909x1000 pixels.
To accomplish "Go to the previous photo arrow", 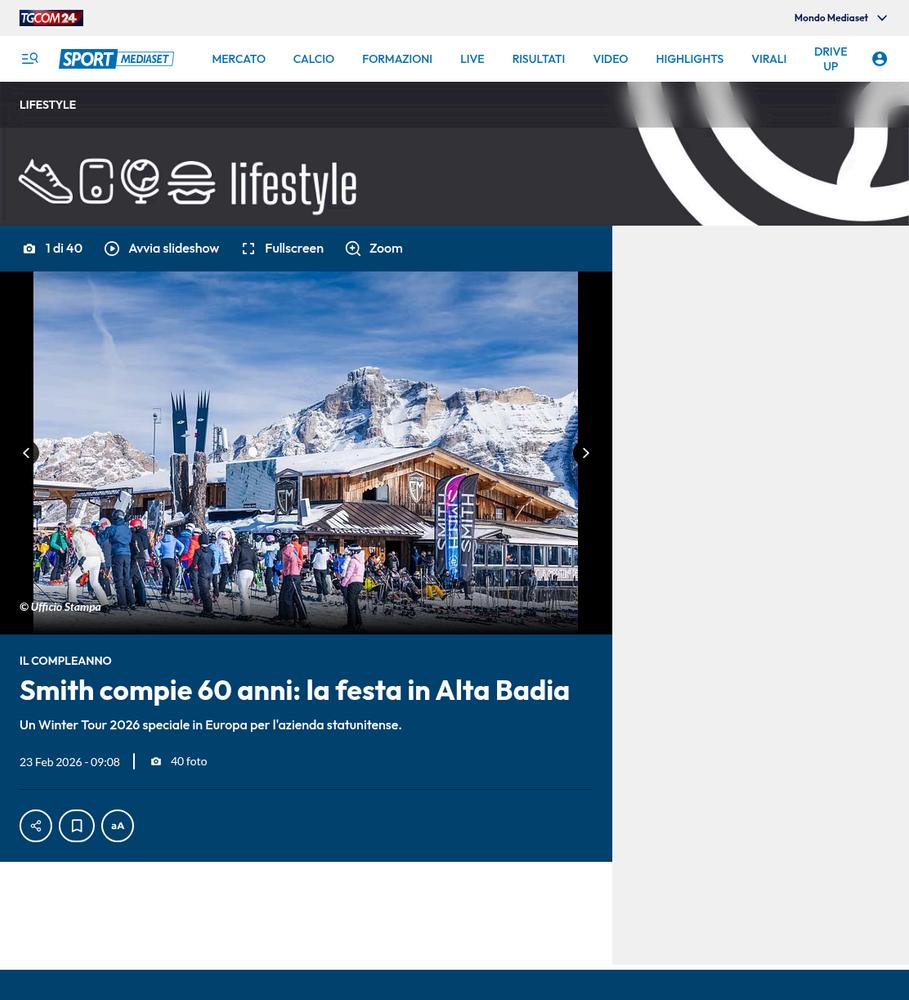I will (x=26, y=453).
